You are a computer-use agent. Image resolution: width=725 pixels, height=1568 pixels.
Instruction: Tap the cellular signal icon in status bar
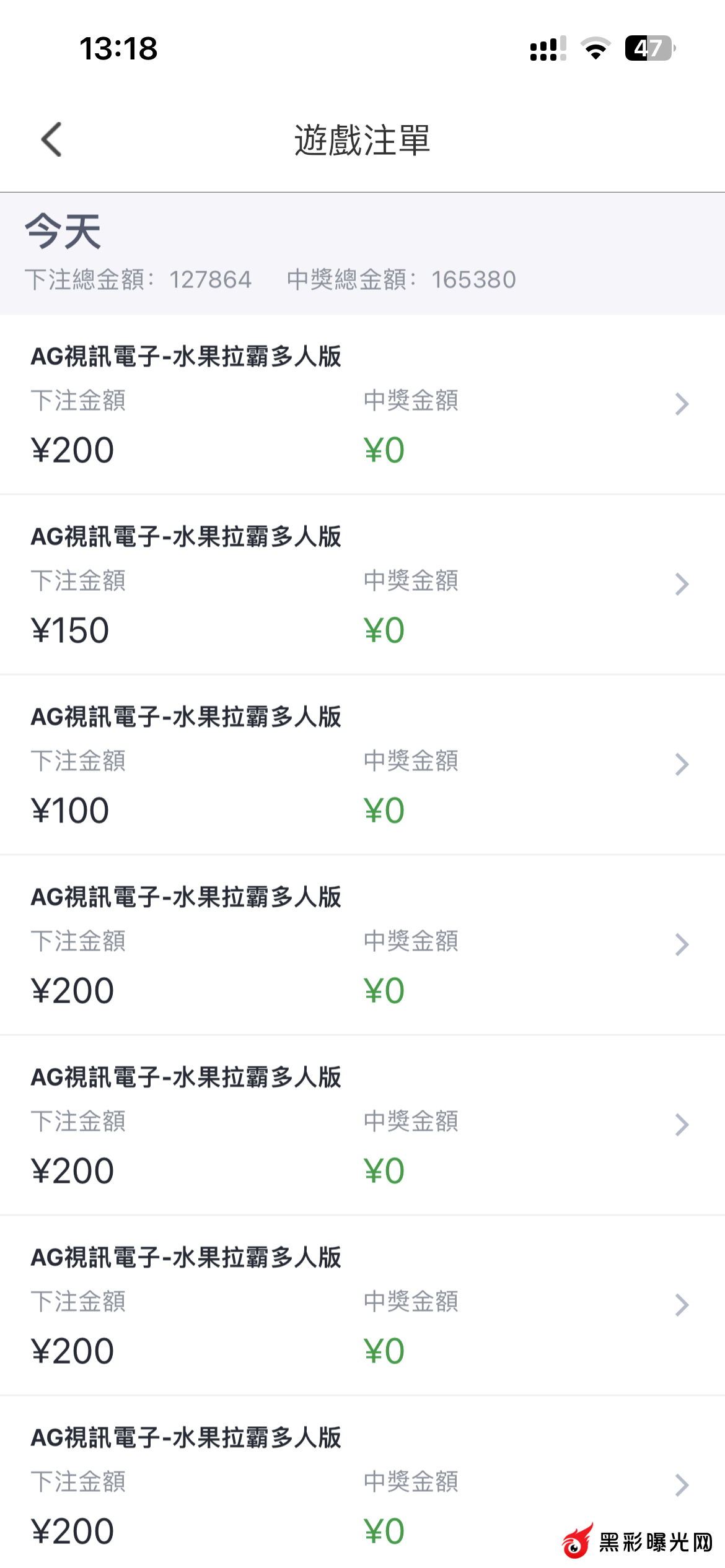[548, 48]
